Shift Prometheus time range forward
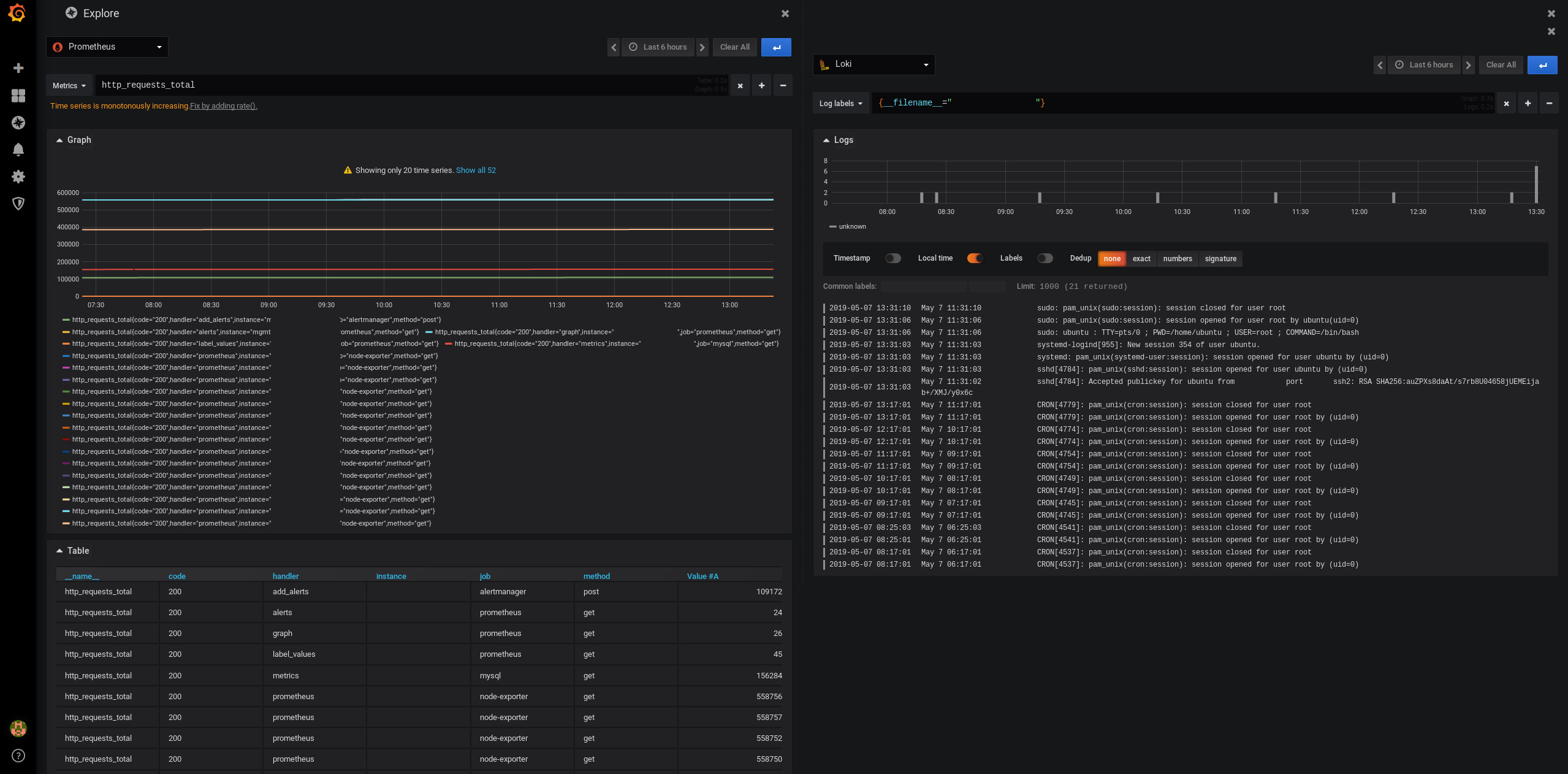Image resolution: width=1568 pixels, height=774 pixels. 702,47
